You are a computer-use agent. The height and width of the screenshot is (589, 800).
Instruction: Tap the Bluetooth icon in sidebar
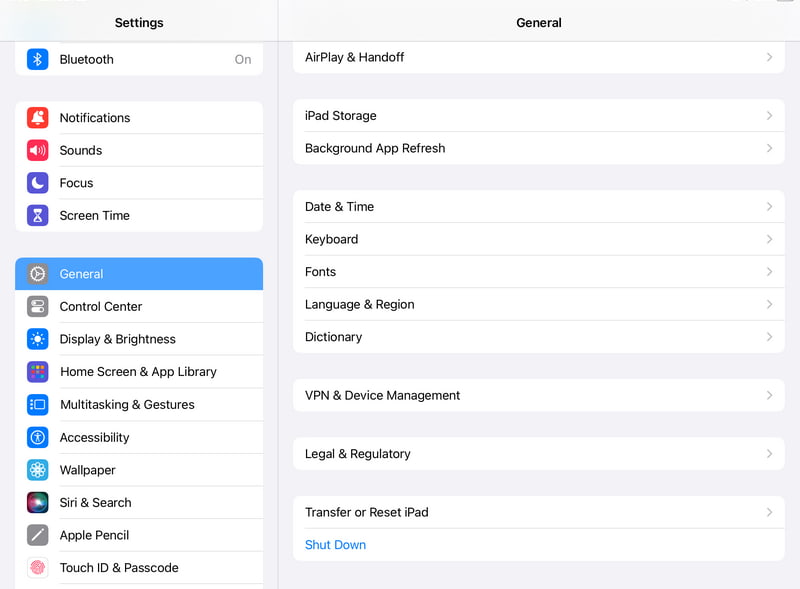(x=37, y=59)
